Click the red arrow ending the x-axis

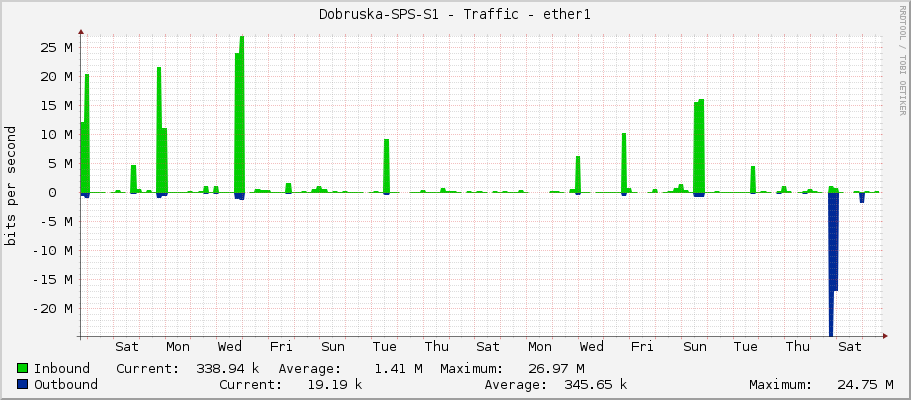885,336
